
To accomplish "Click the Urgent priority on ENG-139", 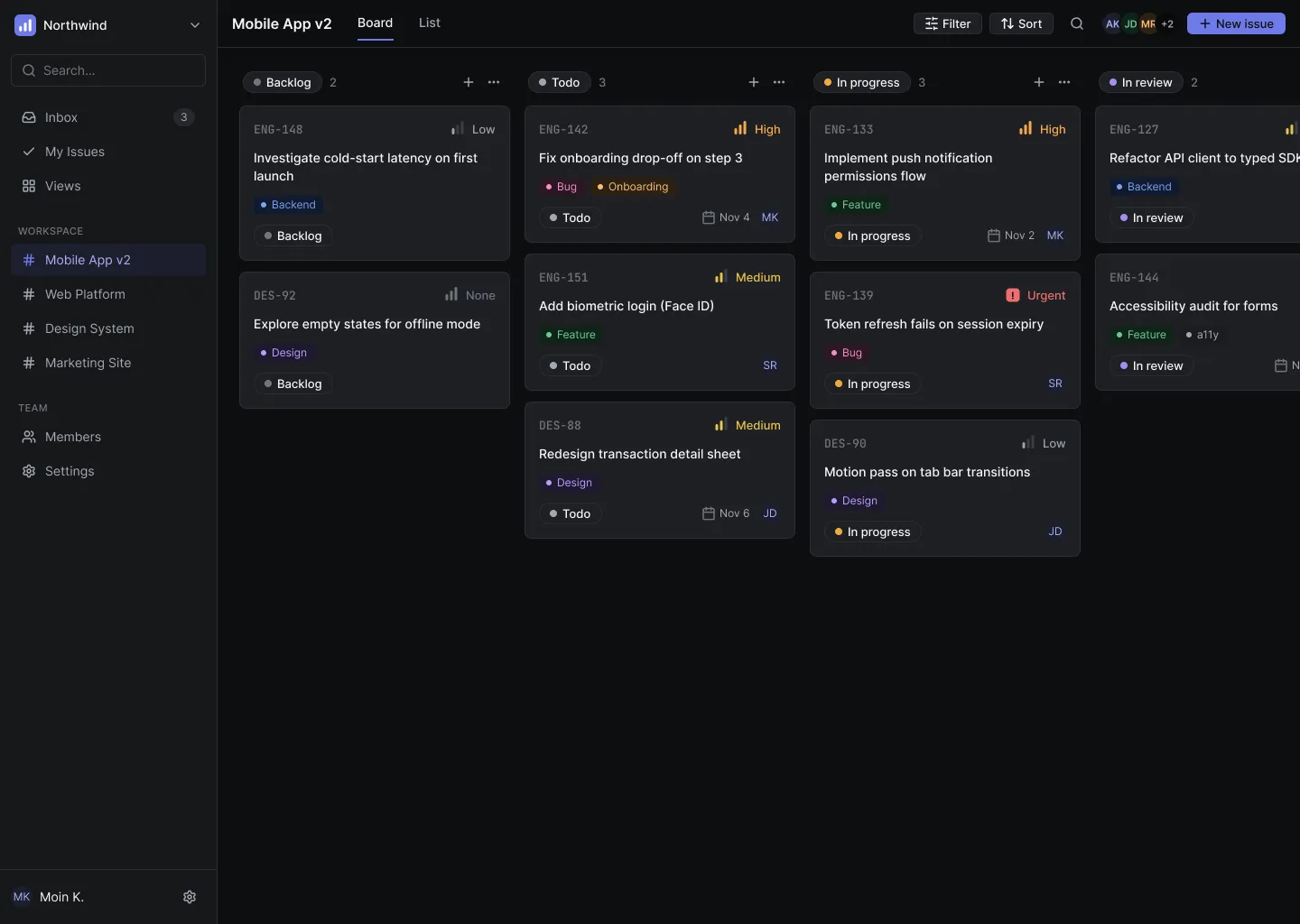I will point(1035,295).
